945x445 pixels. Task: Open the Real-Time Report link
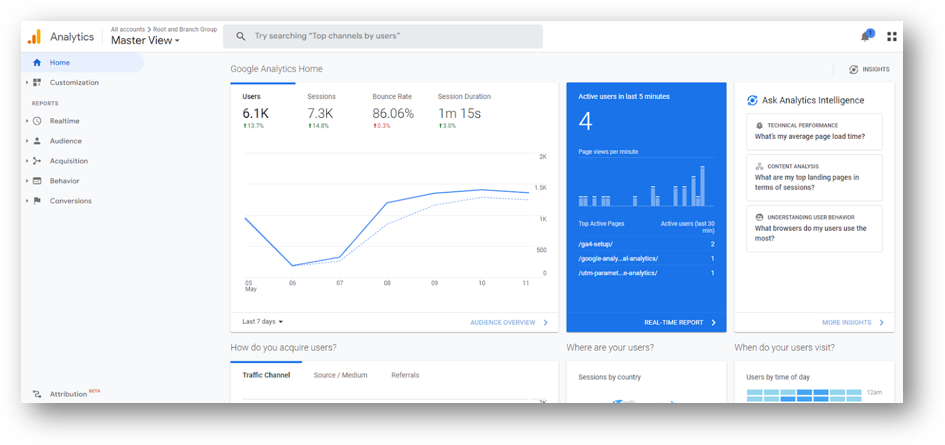674,323
